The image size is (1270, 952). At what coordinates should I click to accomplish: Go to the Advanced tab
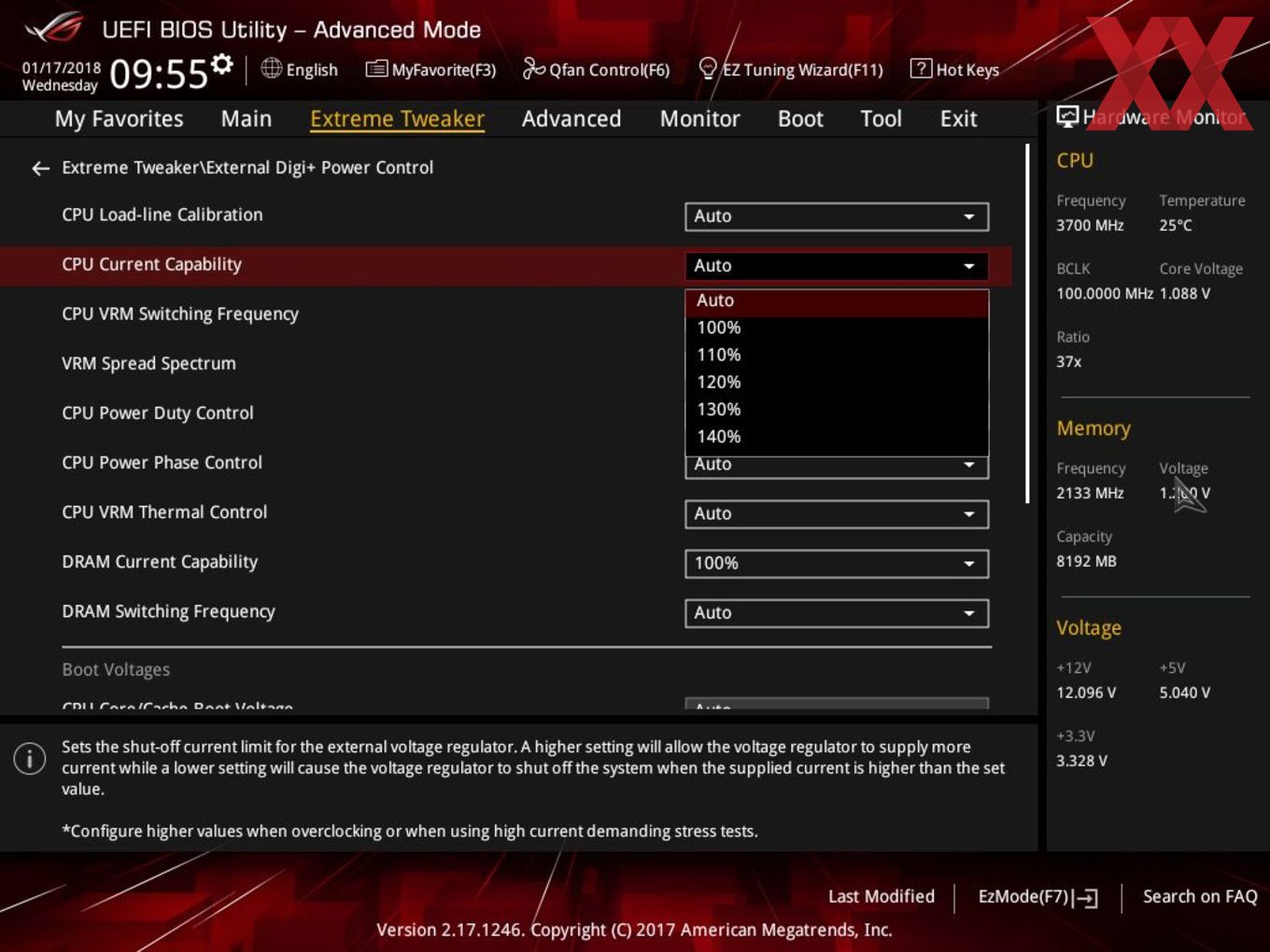pyautogui.click(x=571, y=119)
